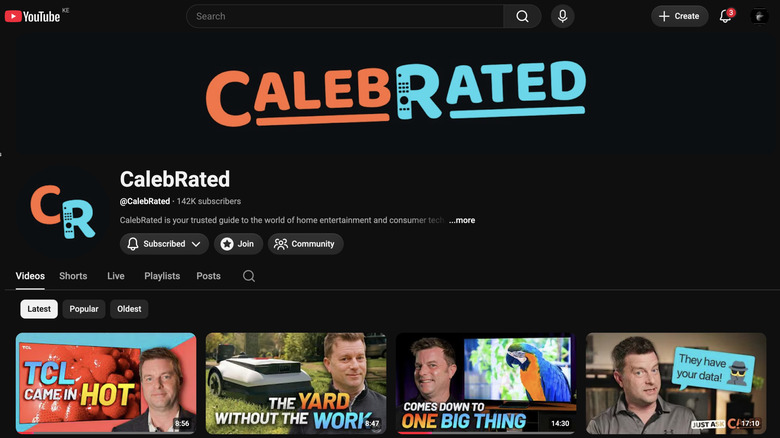Switch to the Shorts tab
The image size is (780, 438).
73,276
